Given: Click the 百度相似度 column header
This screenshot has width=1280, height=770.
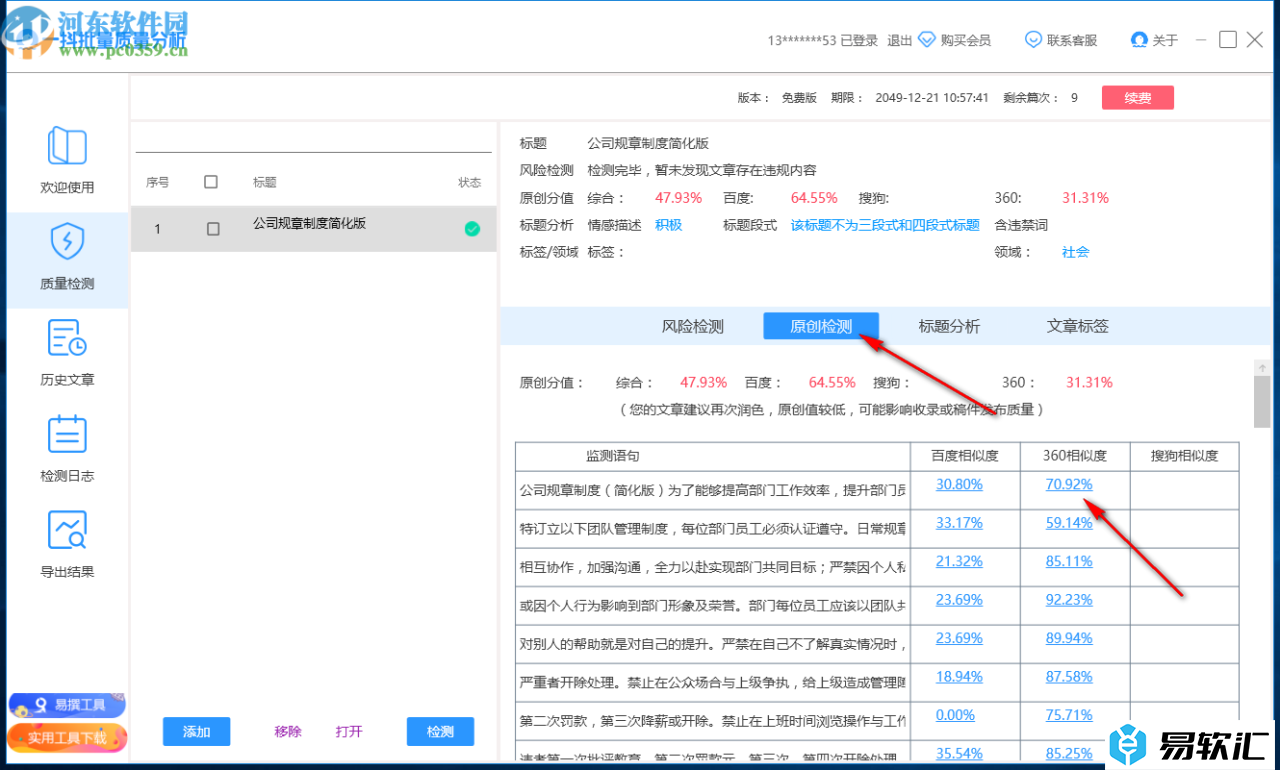Looking at the screenshot, I should pos(965,456).
